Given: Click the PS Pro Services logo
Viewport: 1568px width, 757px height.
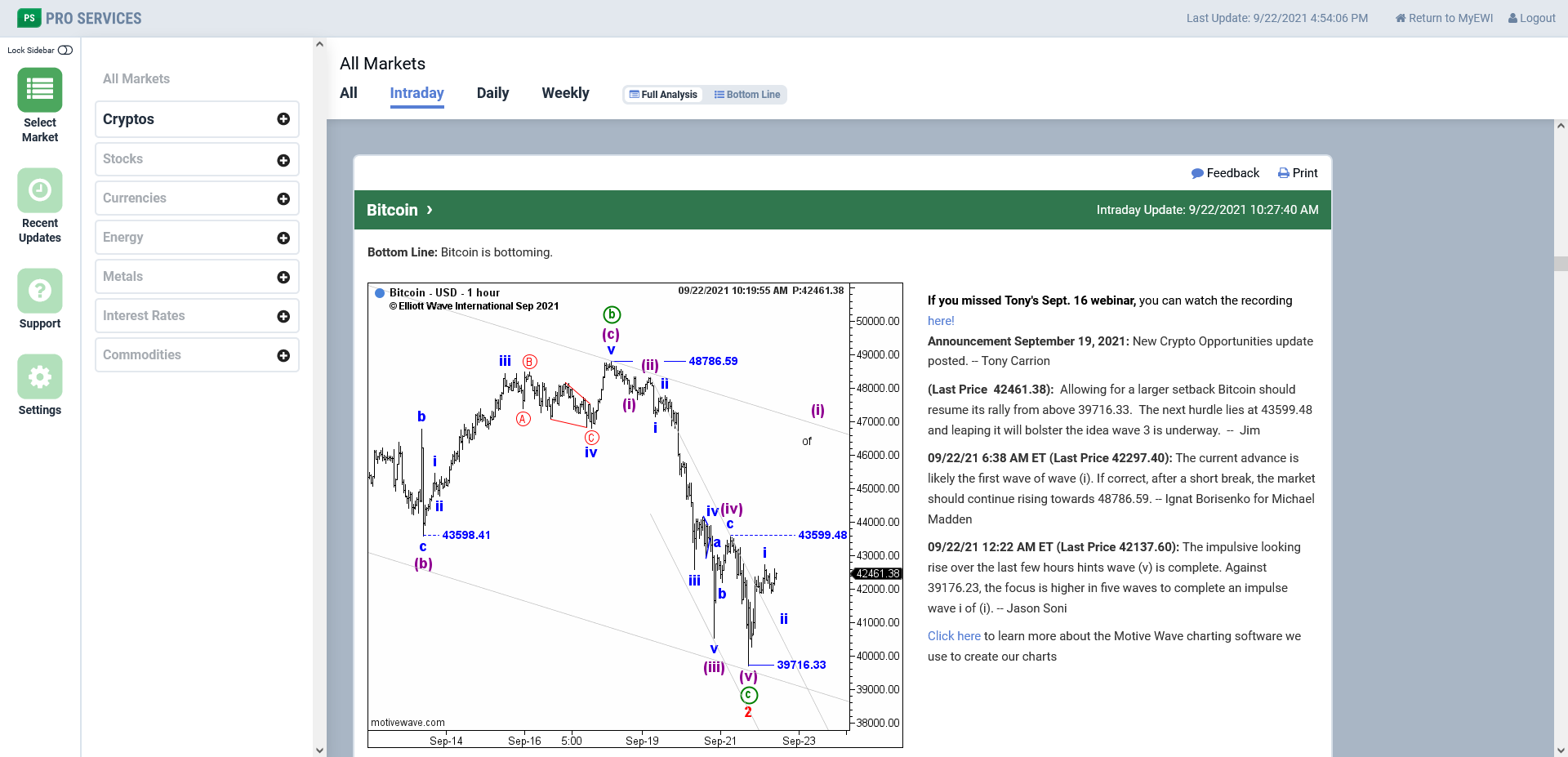Looking at the screenshot, I should 79,18.
